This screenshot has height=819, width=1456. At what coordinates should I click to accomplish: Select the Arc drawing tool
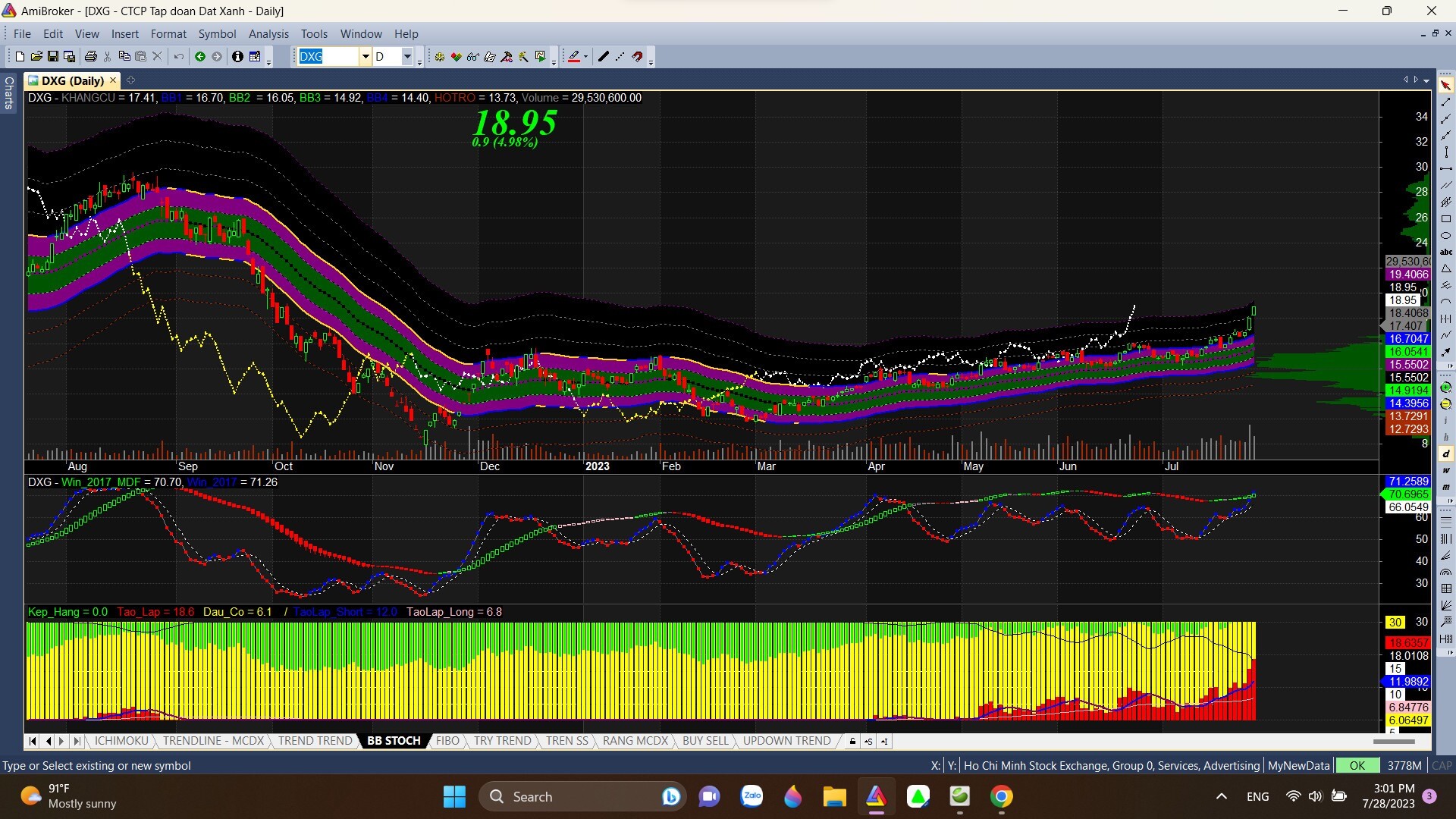(1446, 302)
